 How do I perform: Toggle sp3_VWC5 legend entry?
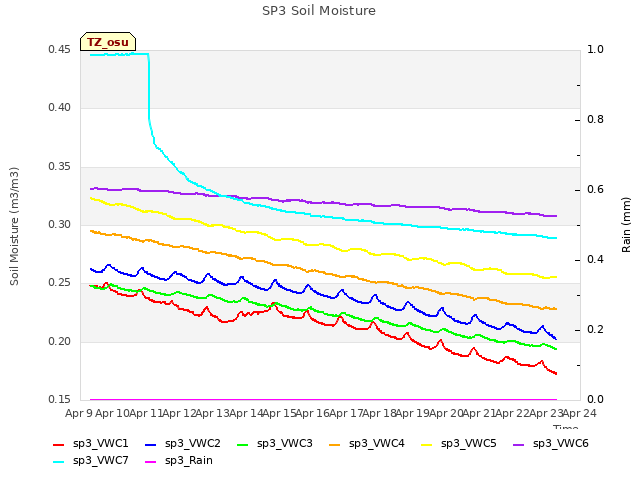pyautogui.click(x=458, y=444)
